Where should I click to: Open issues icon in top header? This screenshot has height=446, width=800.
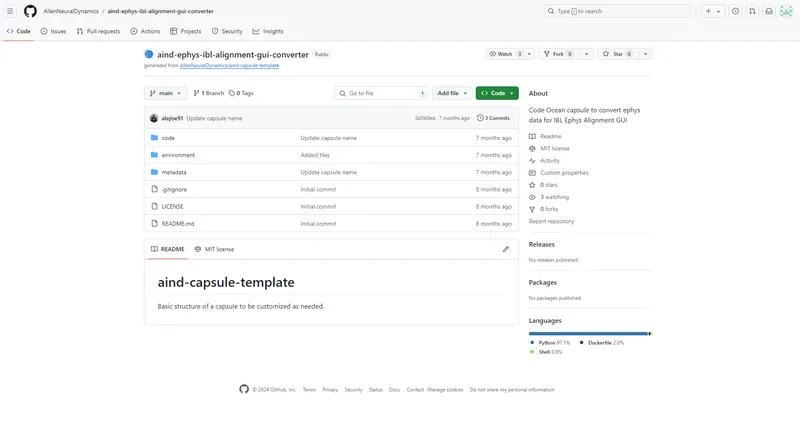tap(735, 11)
